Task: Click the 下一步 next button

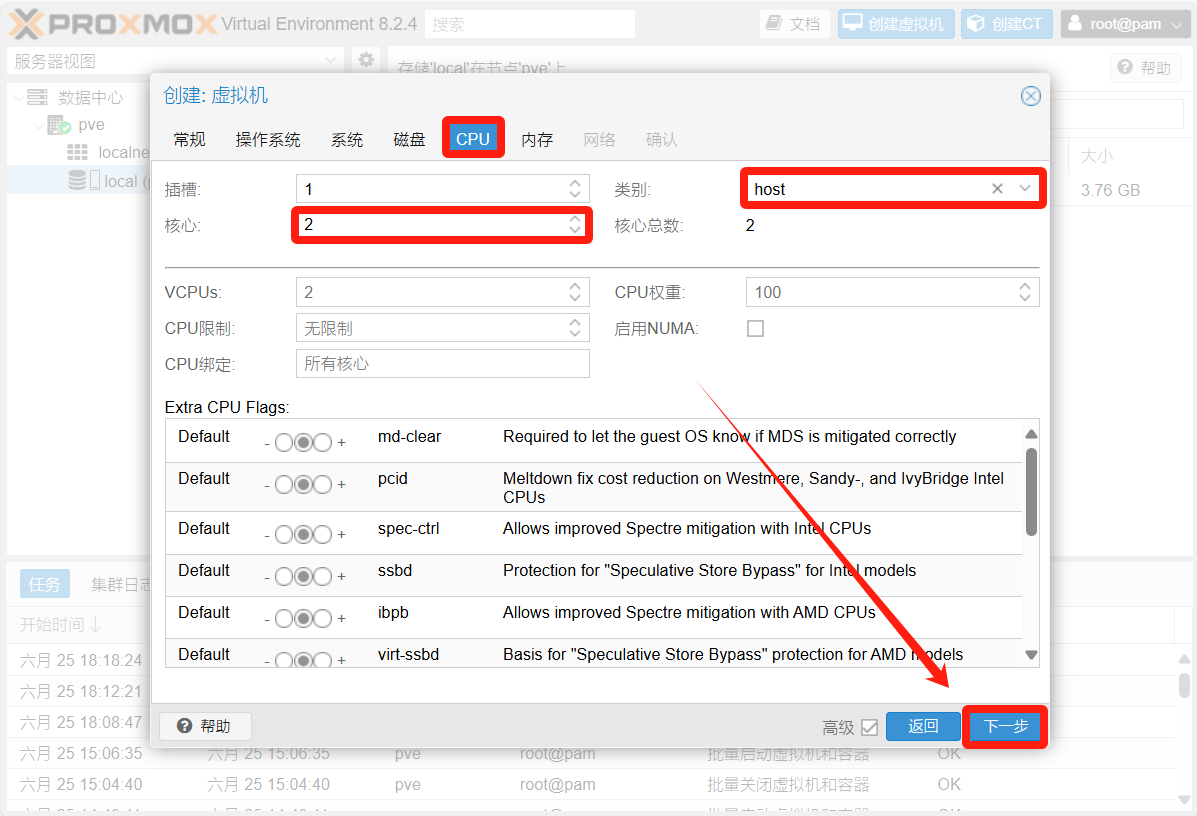Action: pyautogui.click(x=1005, y=726)
